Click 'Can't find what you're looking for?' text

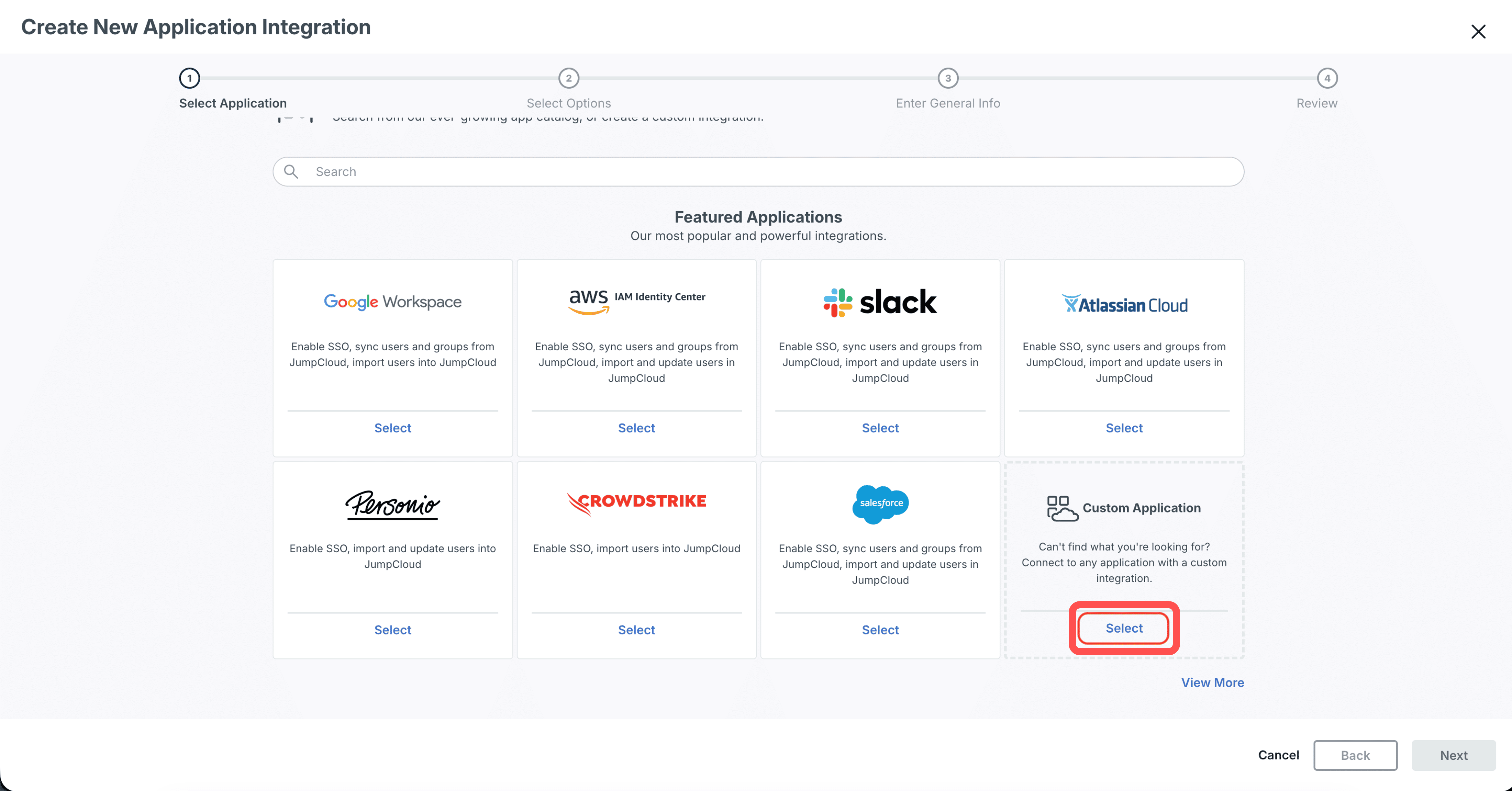[x=1124, y=547]
